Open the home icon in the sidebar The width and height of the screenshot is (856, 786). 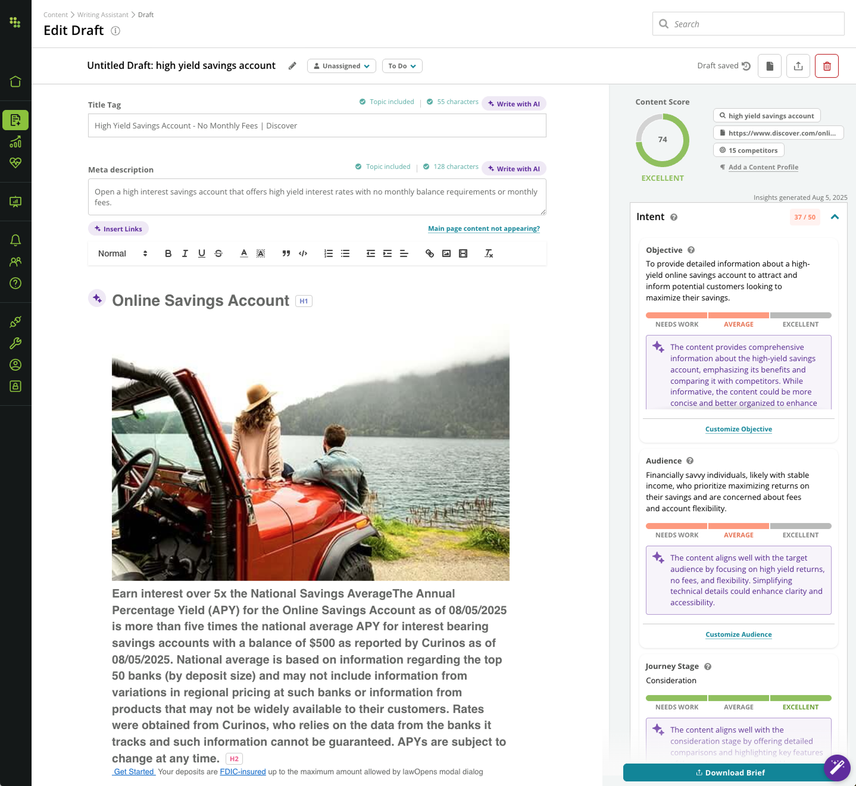coord(15,81)
